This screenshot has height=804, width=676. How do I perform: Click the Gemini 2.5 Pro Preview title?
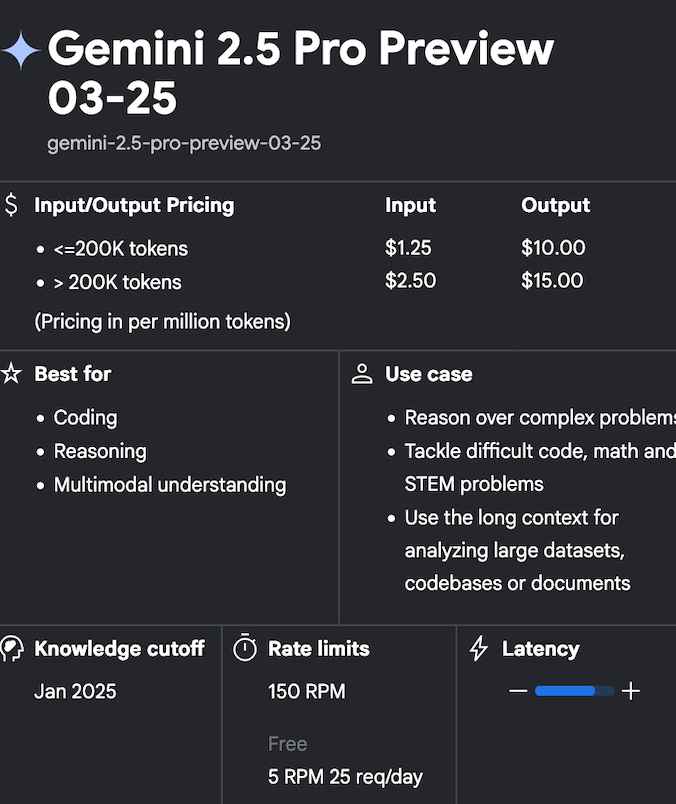click(301, 72)
